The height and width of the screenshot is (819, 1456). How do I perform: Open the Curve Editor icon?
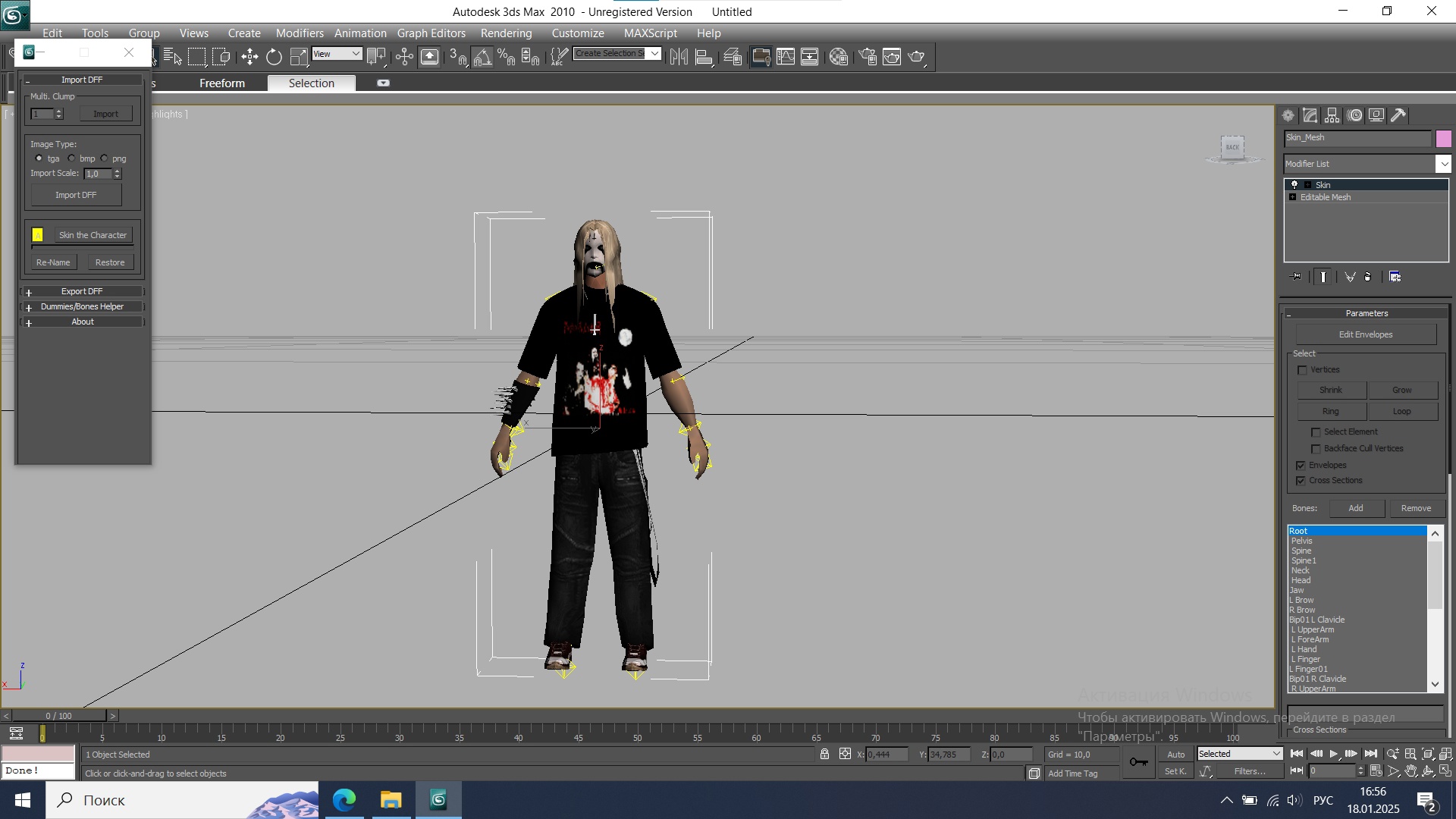[786, 57]
